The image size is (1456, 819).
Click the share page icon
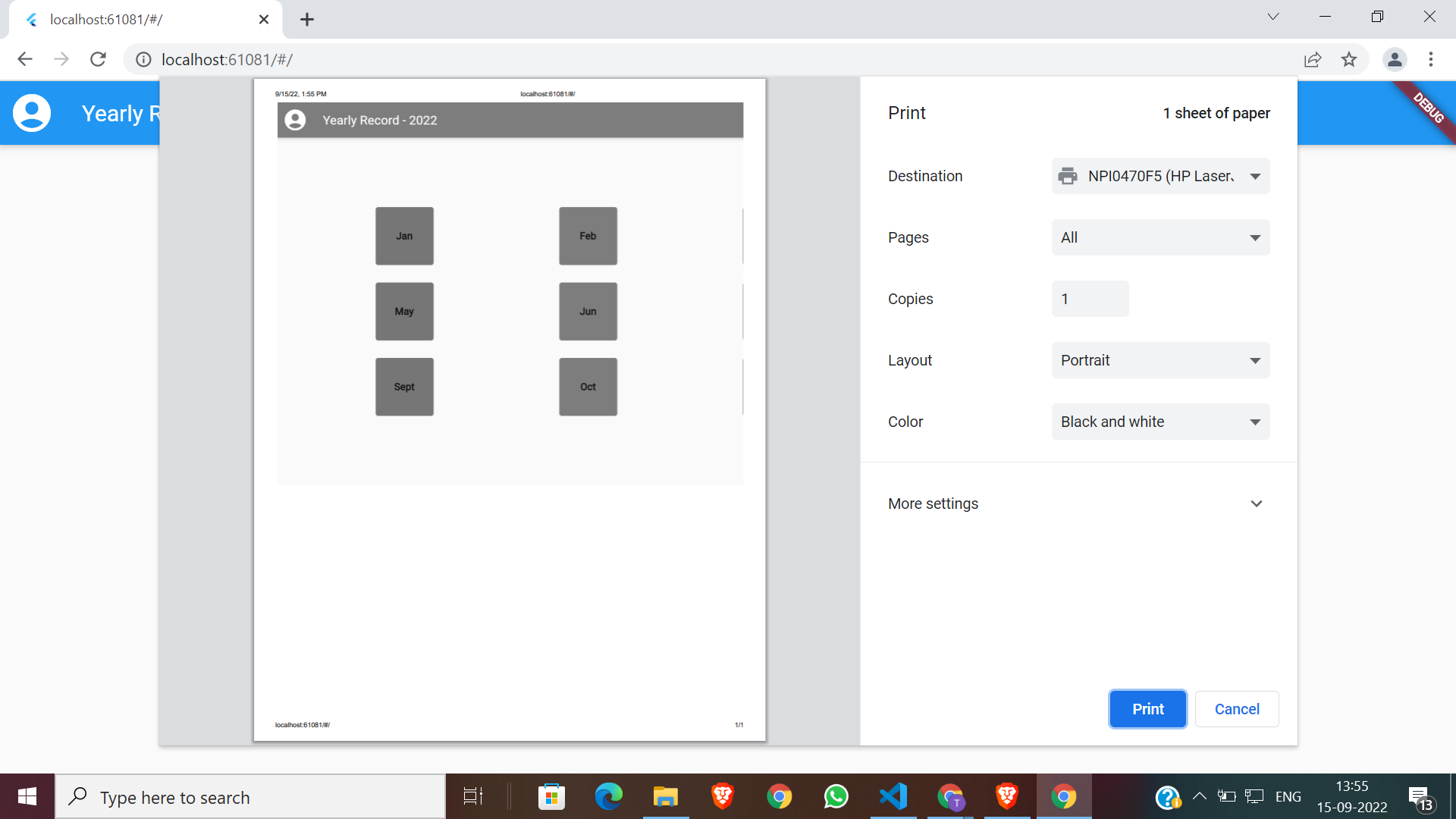pos(1313,59)
